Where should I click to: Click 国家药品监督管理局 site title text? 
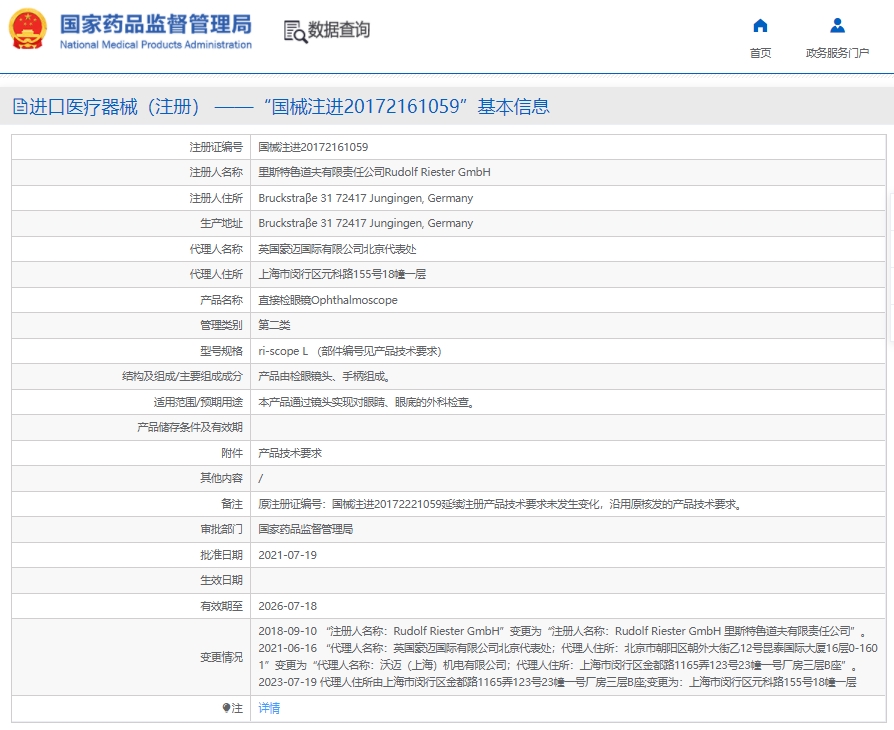(x=155, y=25)
